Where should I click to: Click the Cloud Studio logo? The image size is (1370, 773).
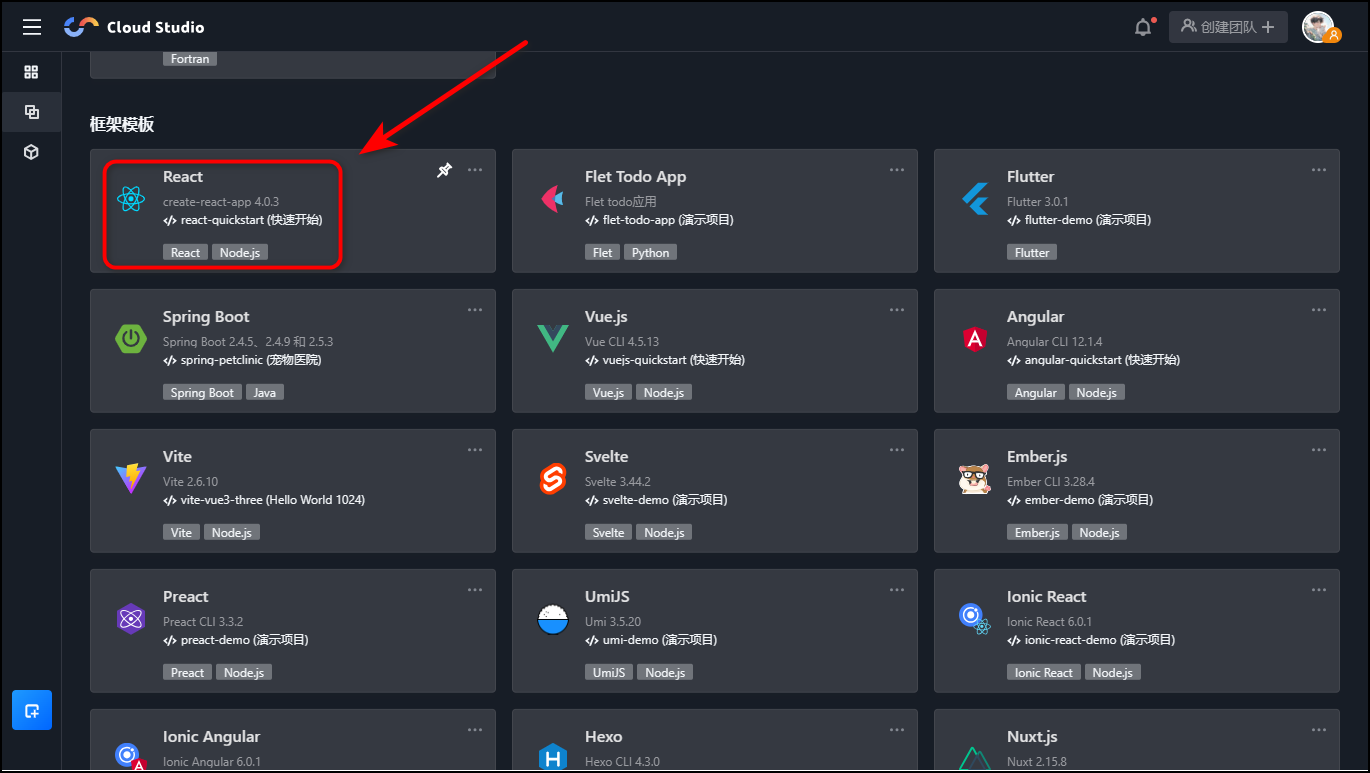(x=134, y=27)
